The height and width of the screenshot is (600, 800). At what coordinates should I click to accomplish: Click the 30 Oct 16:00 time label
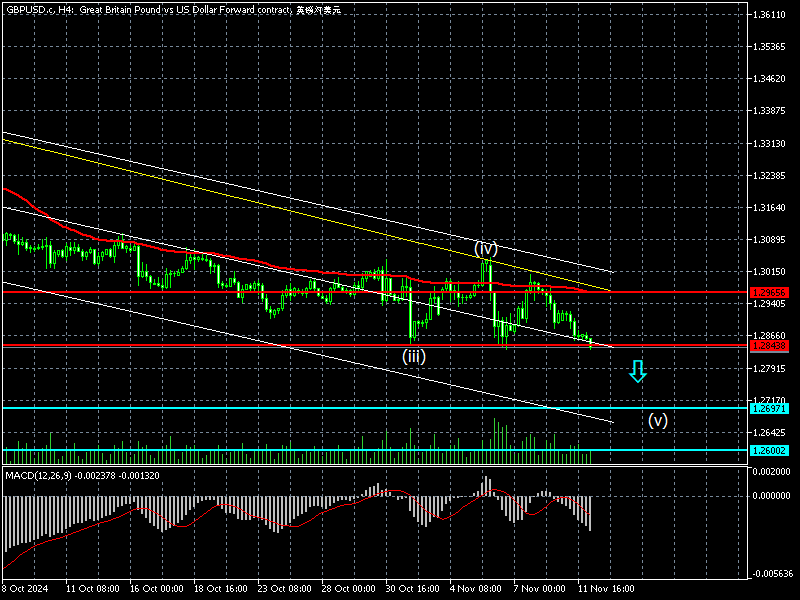coord(412,588)
